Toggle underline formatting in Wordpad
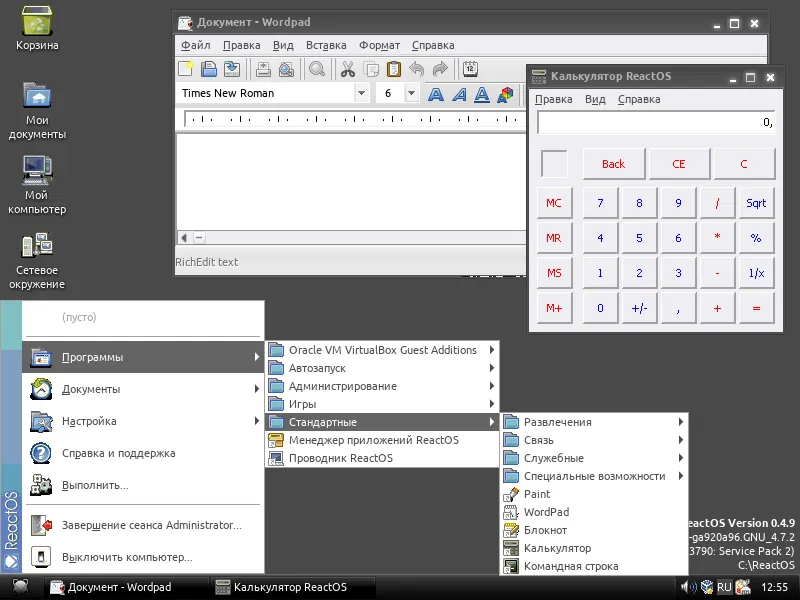The image size is (800, 600). tap(482, 94)
